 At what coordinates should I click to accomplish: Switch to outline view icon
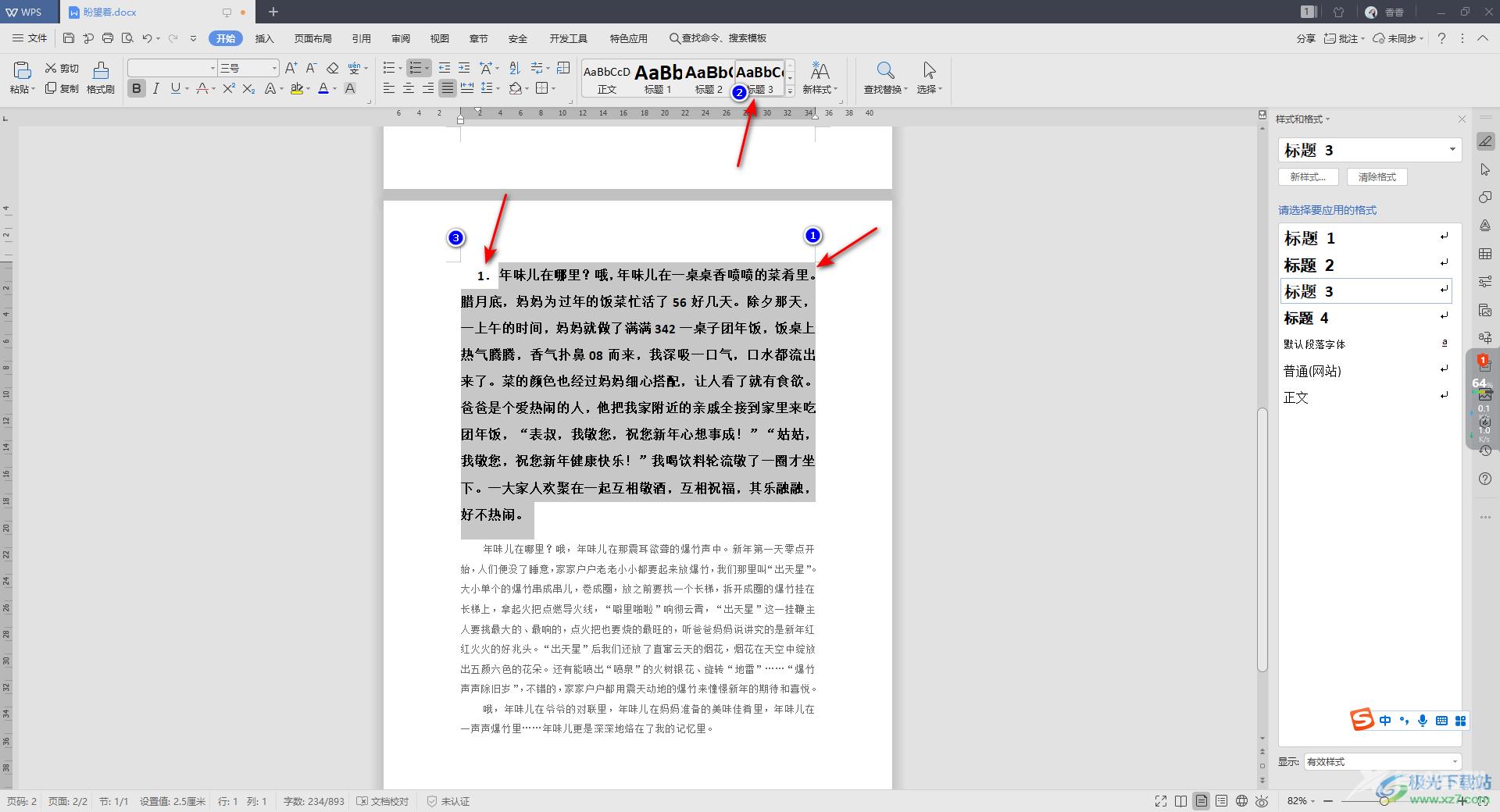coord(1222,801)
